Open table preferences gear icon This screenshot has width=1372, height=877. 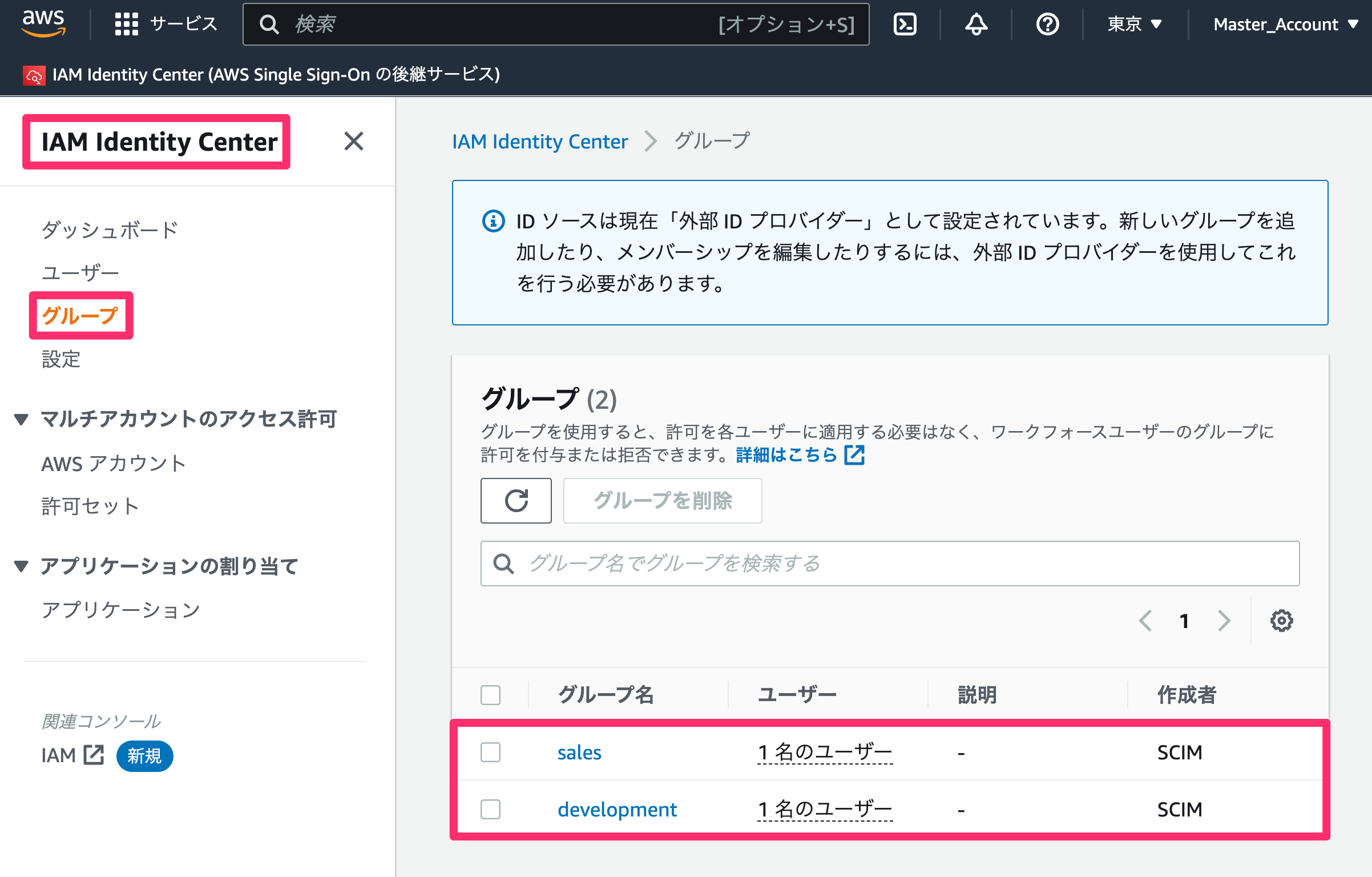tap(1281, 620)
